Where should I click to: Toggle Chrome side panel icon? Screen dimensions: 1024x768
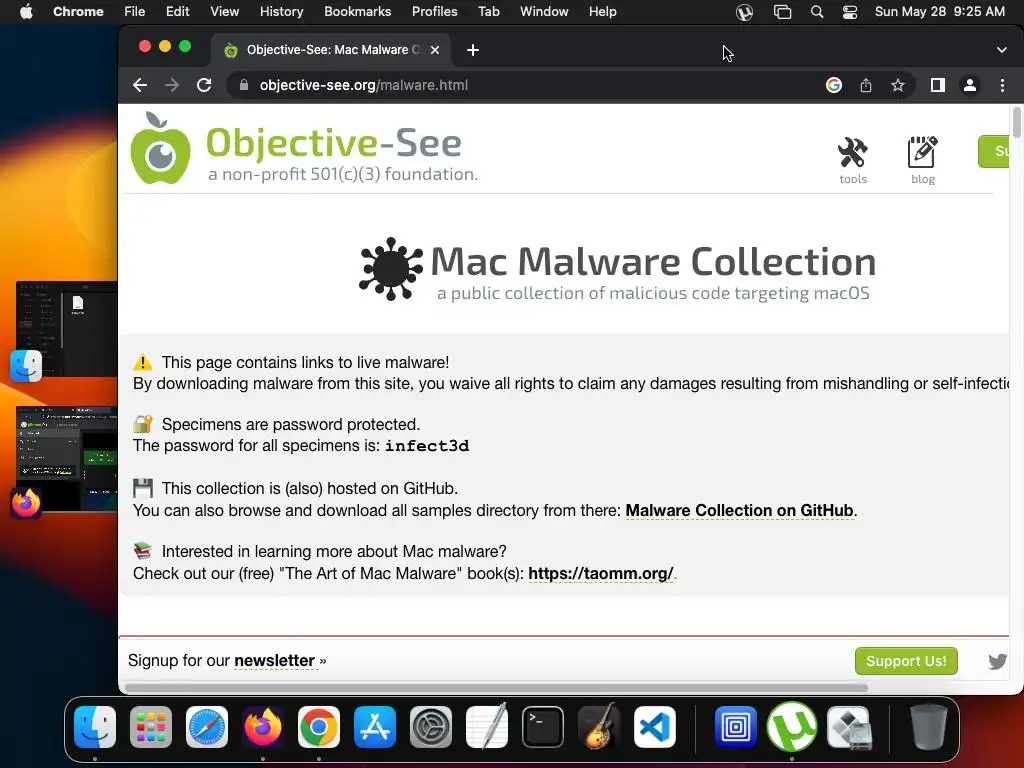(938, 85)
